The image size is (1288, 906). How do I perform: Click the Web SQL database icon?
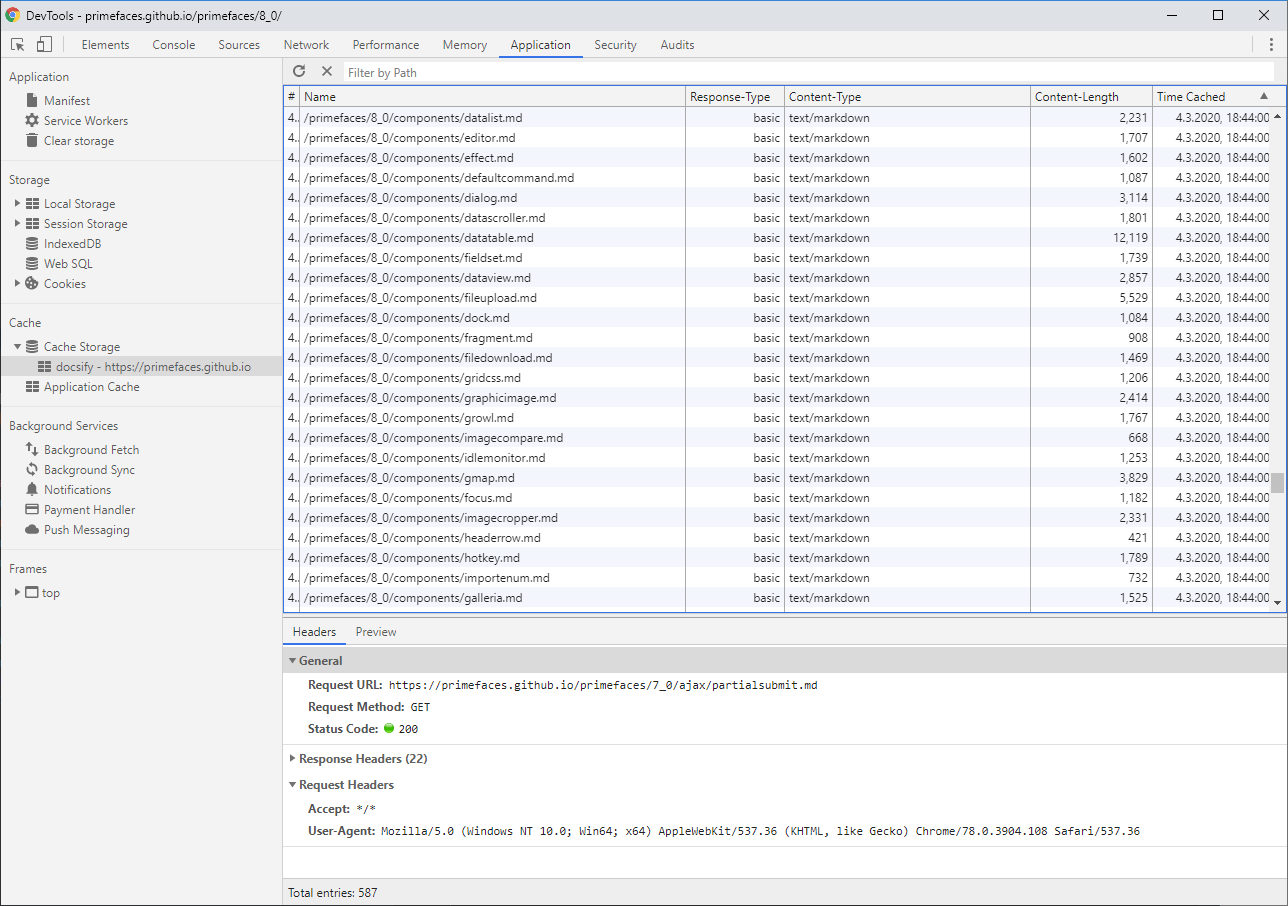(32, 264)
